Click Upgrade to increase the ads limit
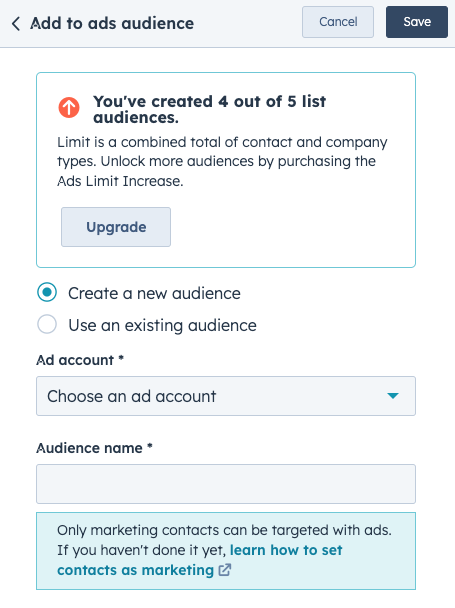 116,227
